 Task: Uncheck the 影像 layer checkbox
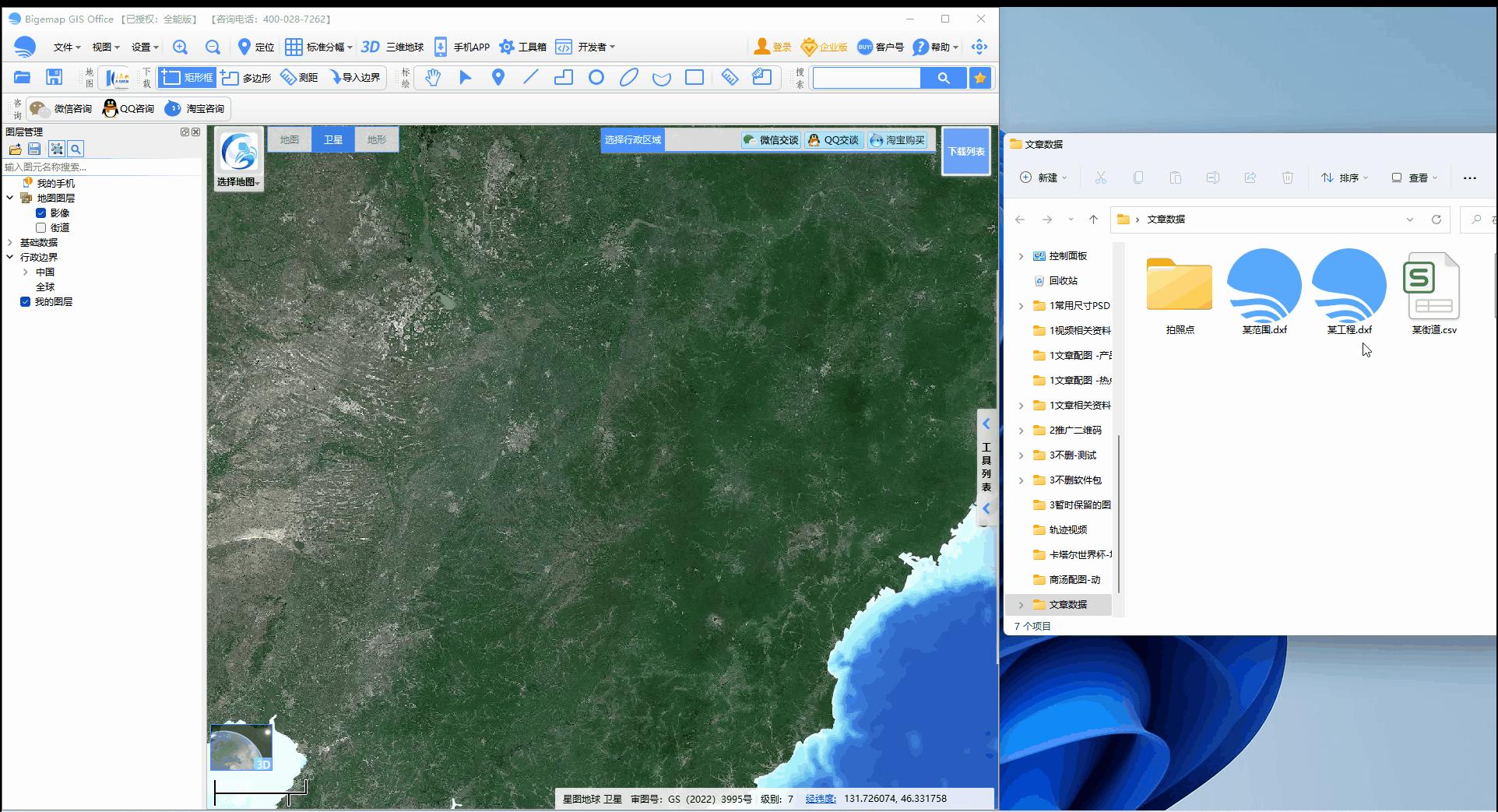click(40, 213)
